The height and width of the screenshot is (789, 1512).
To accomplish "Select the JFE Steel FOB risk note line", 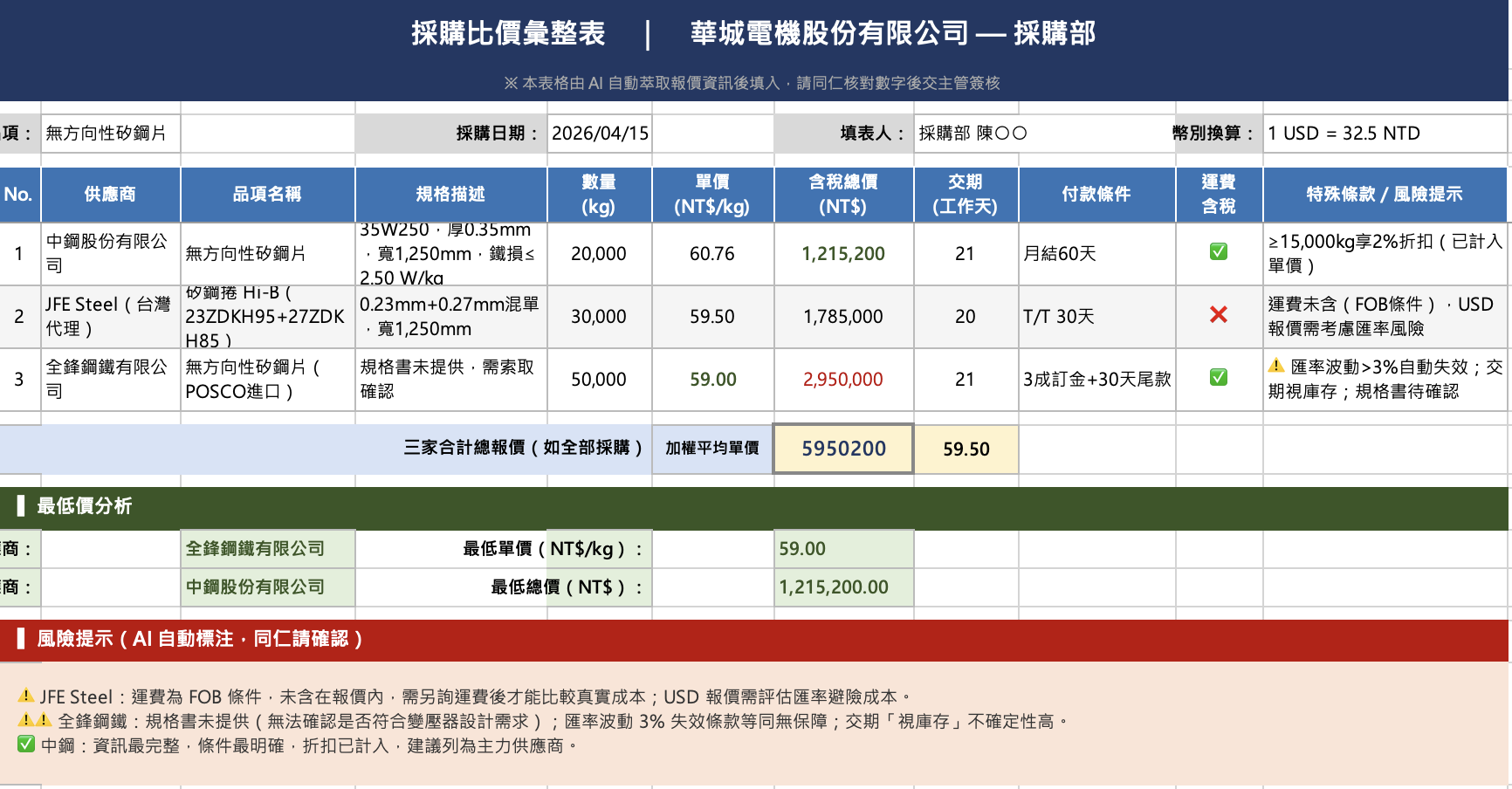I will [x=465, y=697].
